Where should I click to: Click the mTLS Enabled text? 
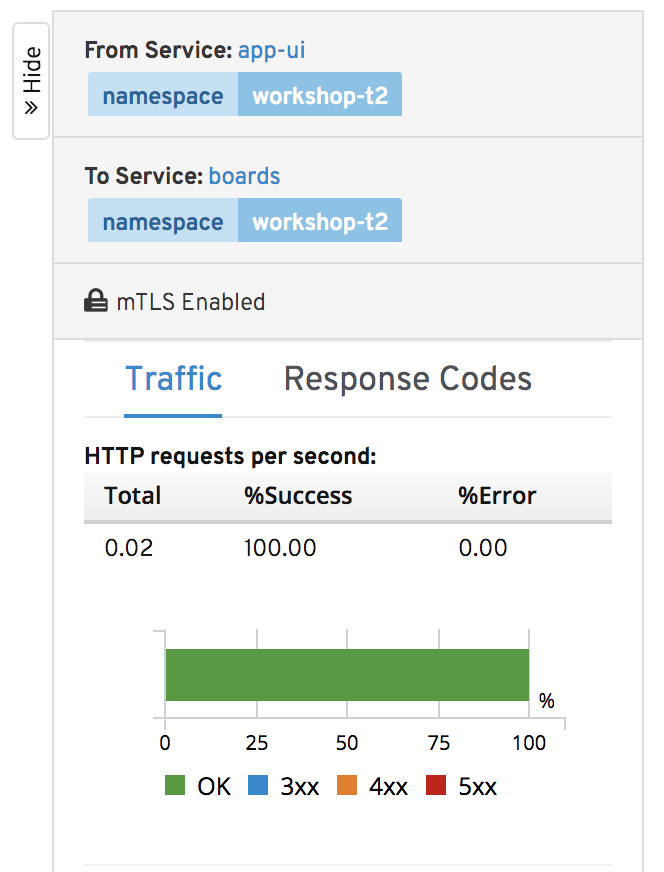[191, 302]
